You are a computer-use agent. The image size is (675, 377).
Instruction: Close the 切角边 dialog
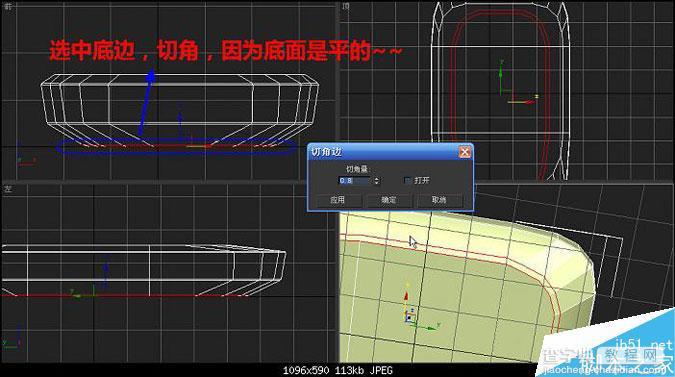pyautogui.click(x=464, y=152)
